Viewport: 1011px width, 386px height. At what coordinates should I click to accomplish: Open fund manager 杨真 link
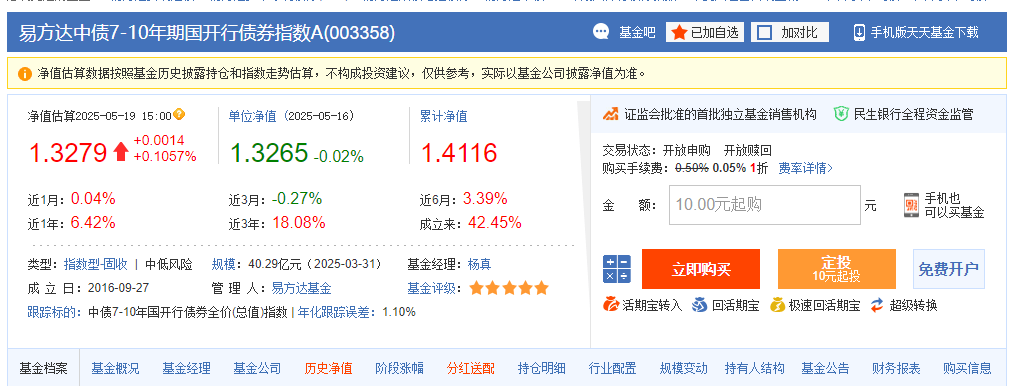(x=479, y=264)
